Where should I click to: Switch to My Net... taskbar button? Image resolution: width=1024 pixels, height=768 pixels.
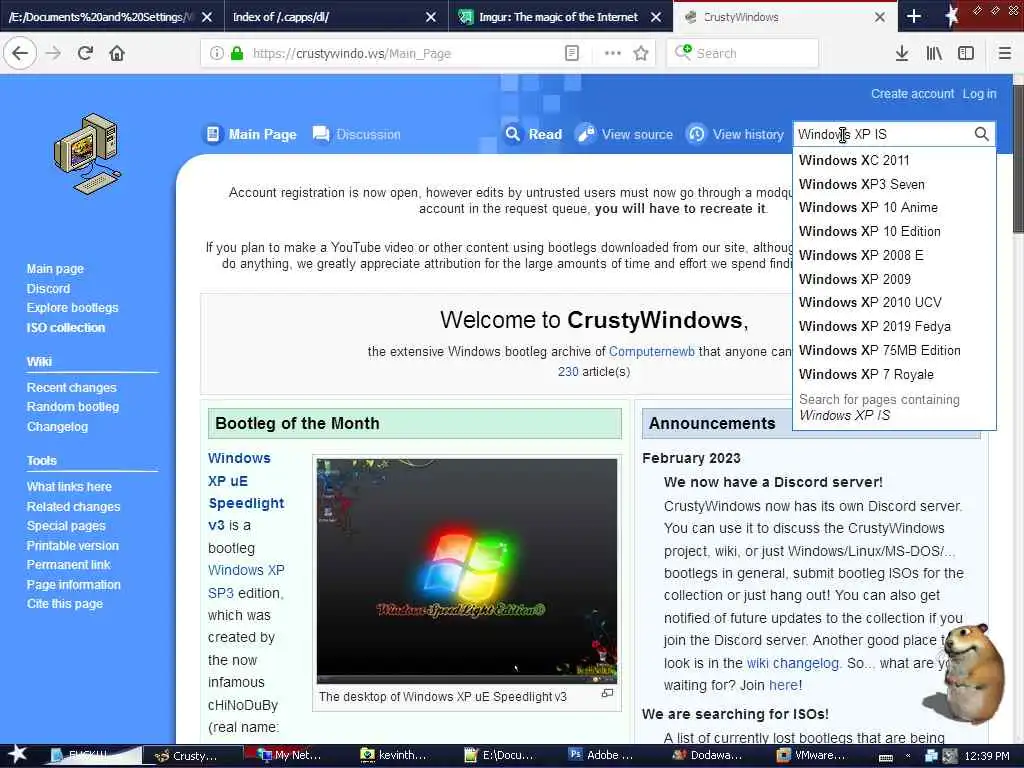[289, 755]
